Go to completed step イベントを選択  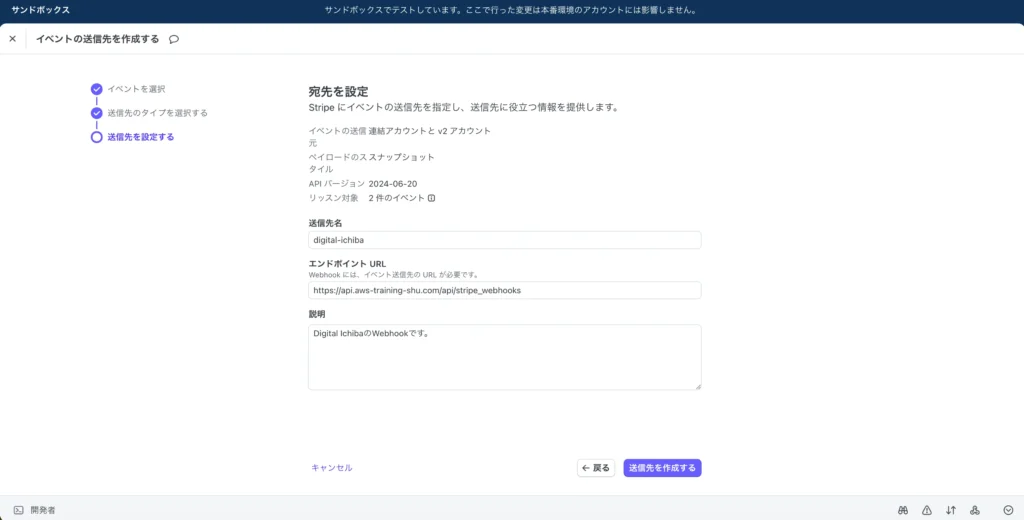point(136,89)
